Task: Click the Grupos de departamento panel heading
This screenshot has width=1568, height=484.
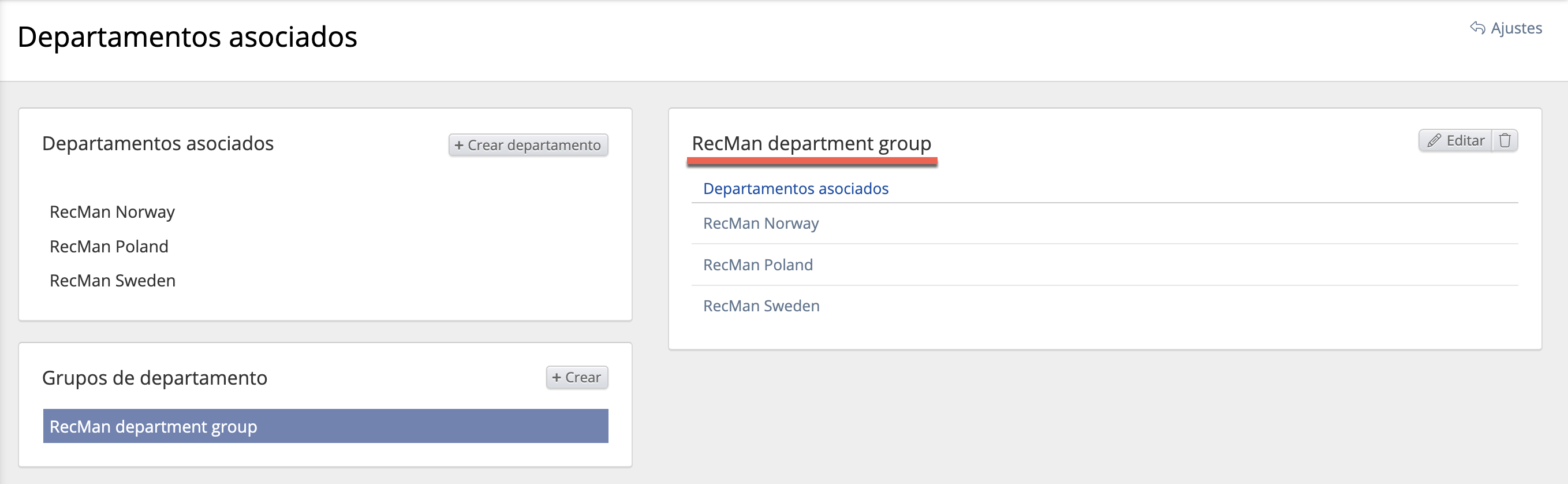Action: (155, 378)
